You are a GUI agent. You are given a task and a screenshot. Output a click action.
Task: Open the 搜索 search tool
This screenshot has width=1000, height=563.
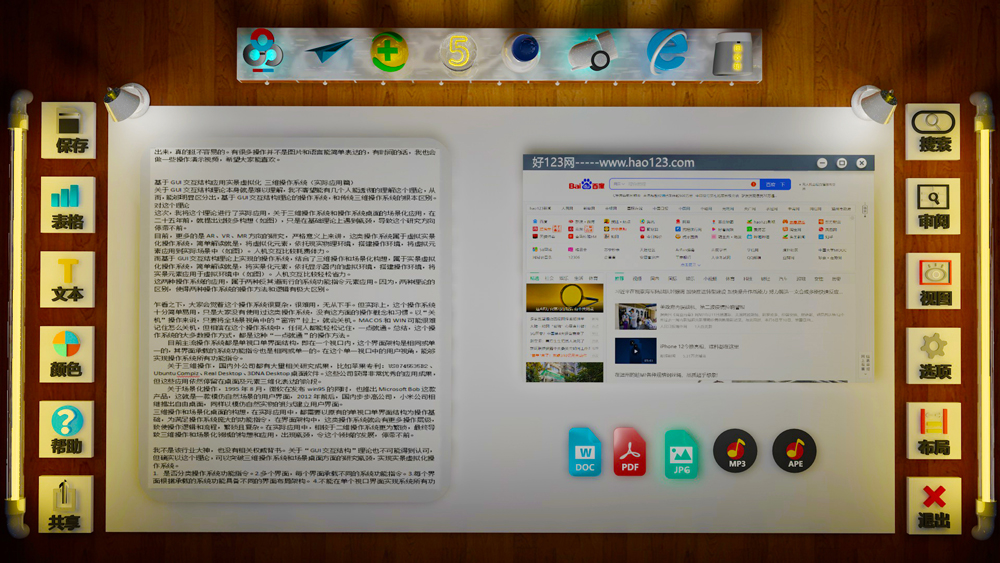932,131
